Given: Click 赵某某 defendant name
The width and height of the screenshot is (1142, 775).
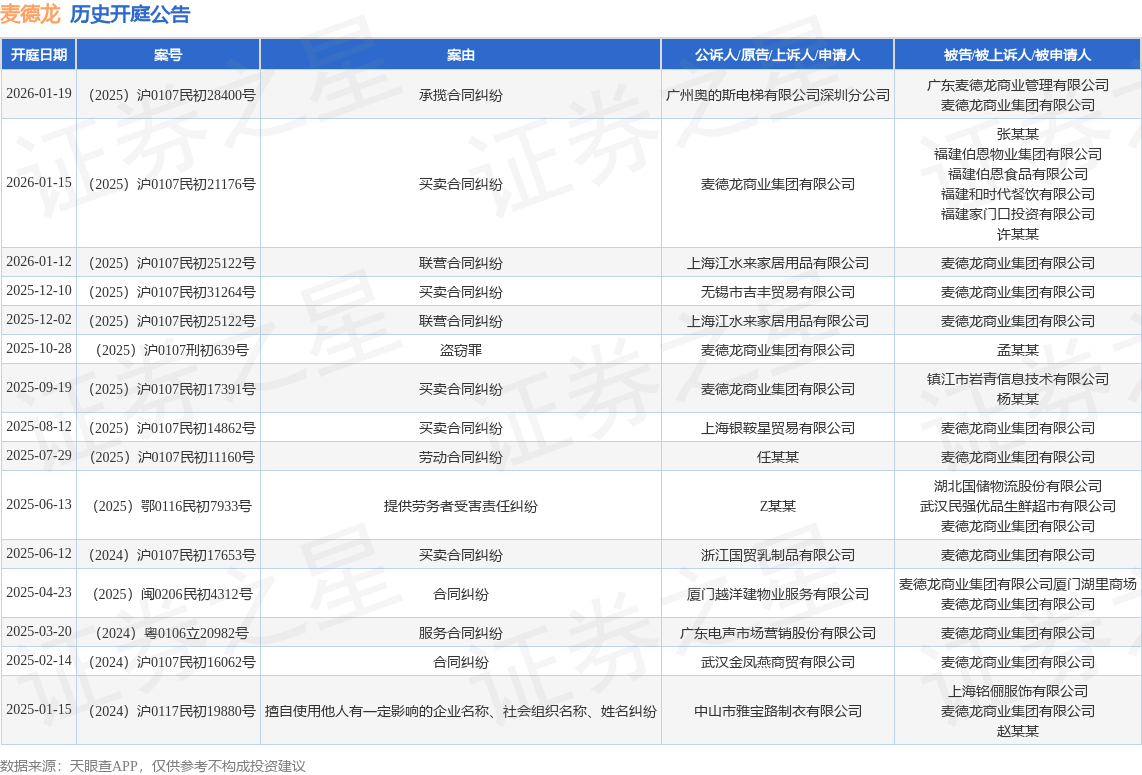Looking at the screenshot, I should pos(1017,731).
